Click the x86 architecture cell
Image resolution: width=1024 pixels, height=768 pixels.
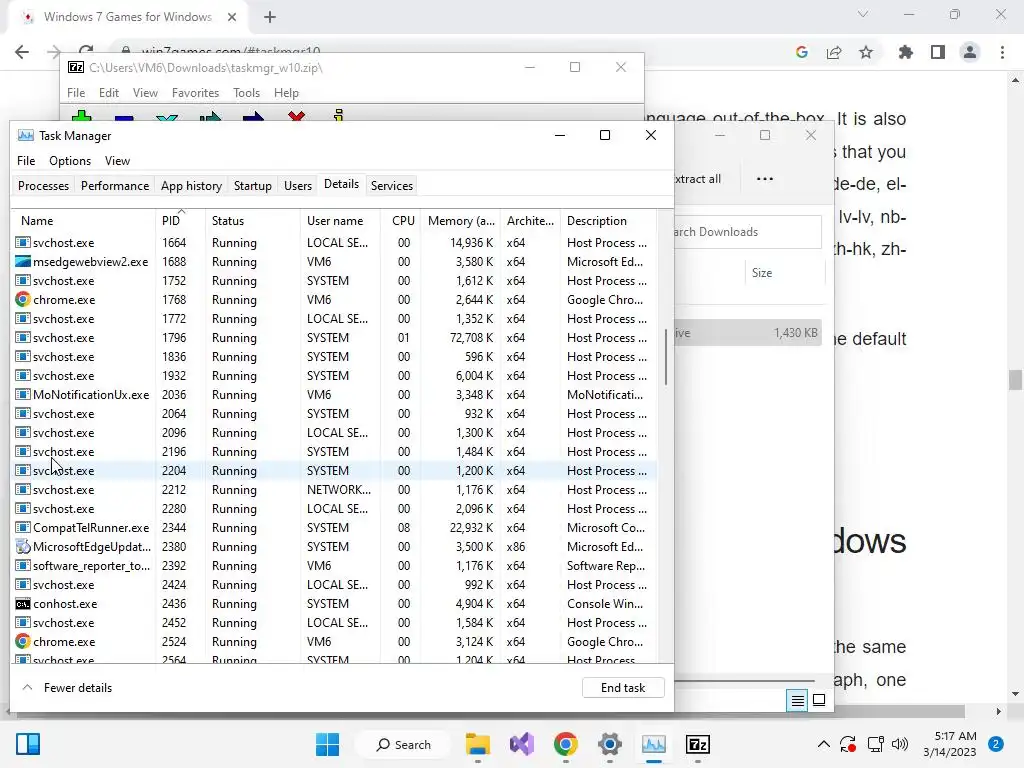coord(516,547)
